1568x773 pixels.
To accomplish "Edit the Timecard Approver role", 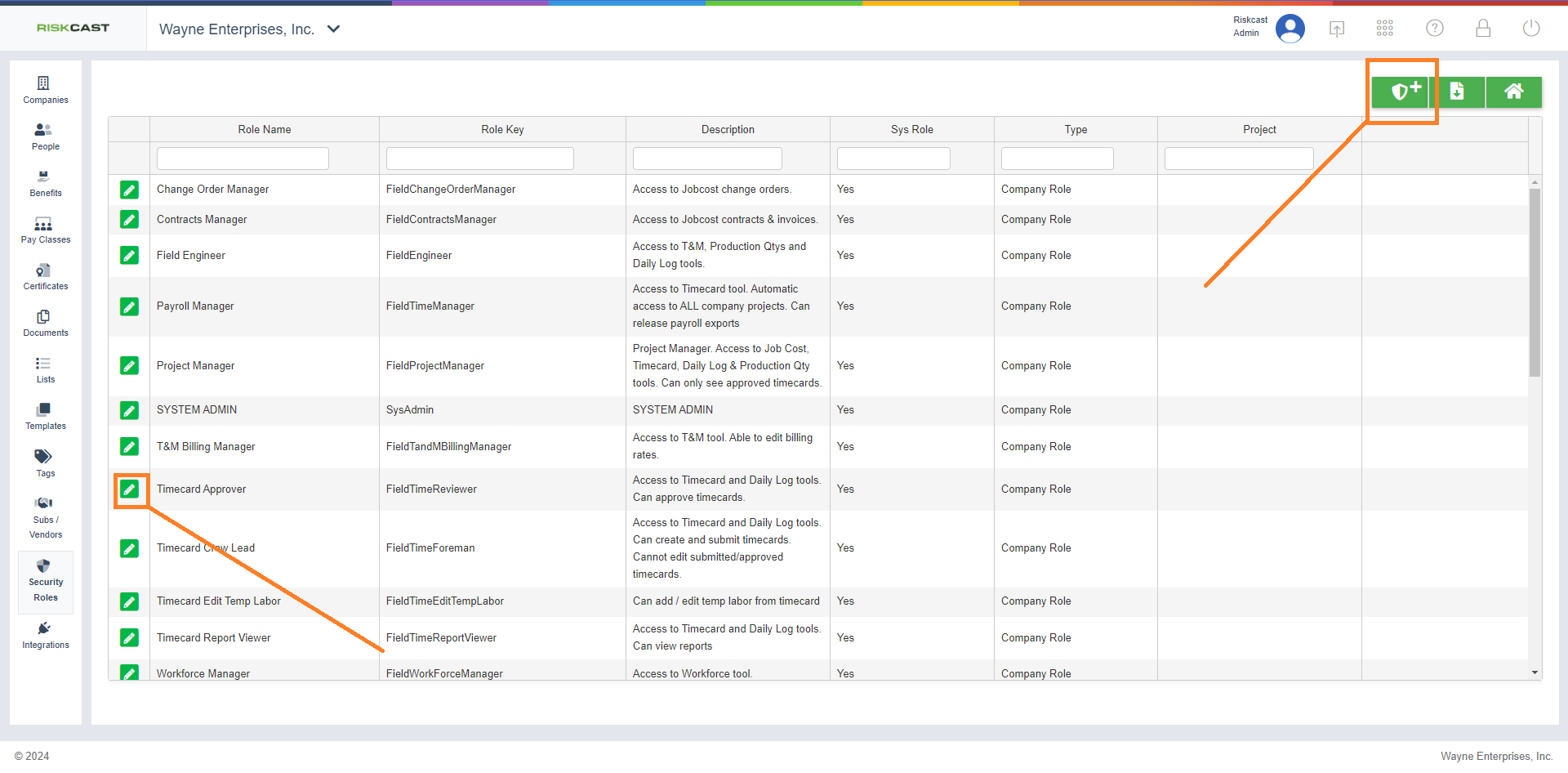I will (x=129, y=489).
